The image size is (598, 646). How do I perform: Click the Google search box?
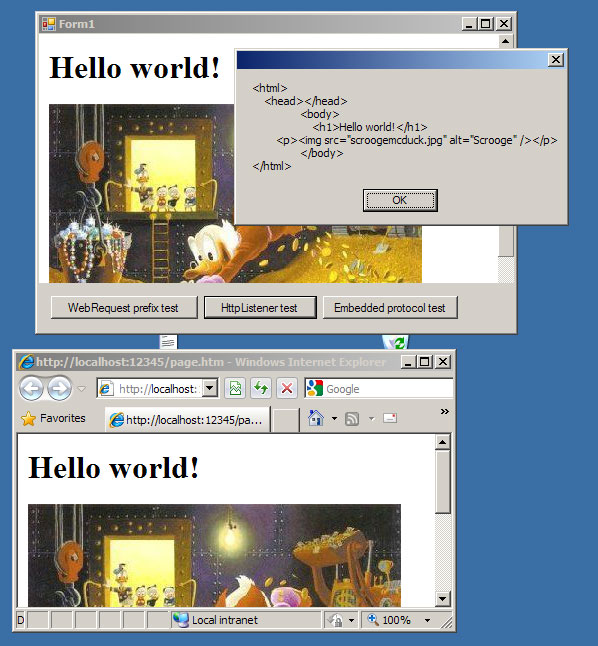coord(379,389)
